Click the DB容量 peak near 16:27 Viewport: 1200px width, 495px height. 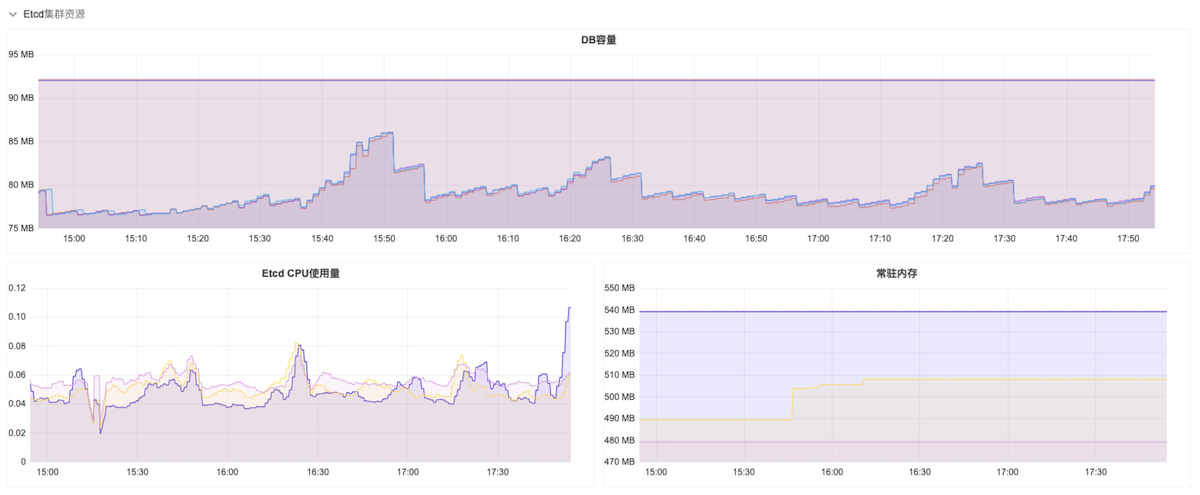point(606,158)
